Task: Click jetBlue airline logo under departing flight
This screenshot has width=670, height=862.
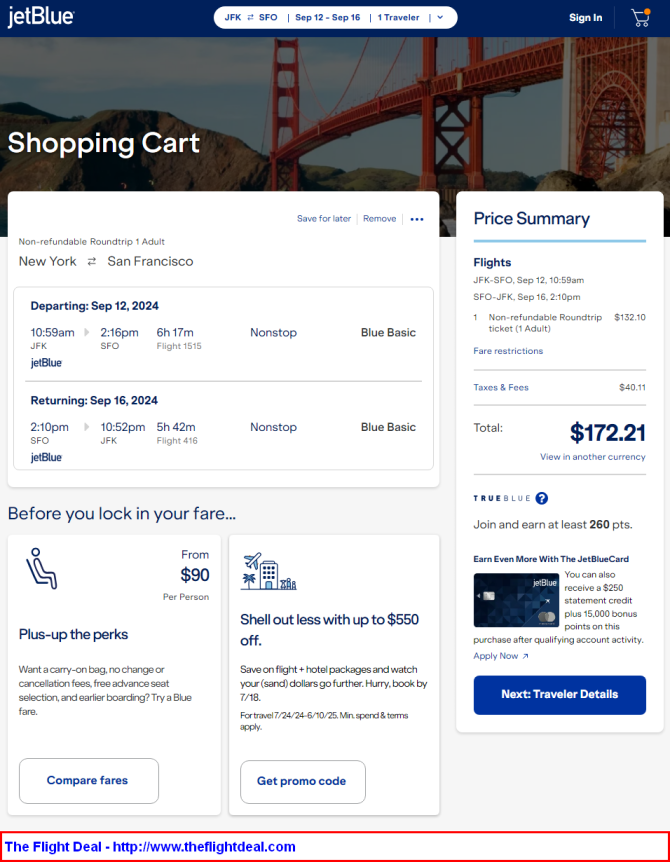Action: click(x=46, y=363)
